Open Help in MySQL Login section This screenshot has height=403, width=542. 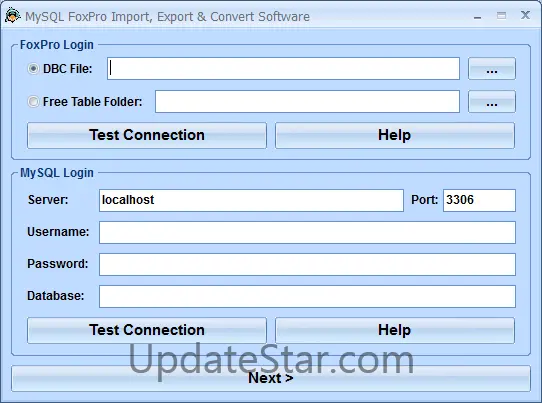click(395, 330)
